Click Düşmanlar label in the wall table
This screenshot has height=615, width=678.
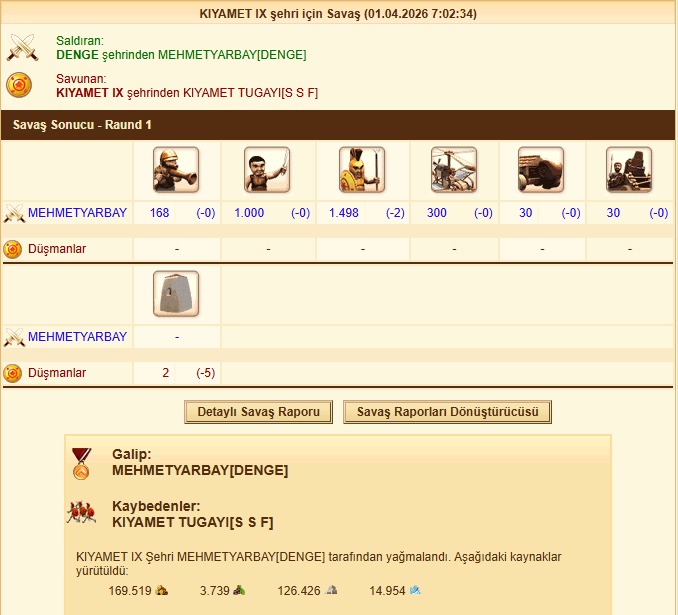57,373
